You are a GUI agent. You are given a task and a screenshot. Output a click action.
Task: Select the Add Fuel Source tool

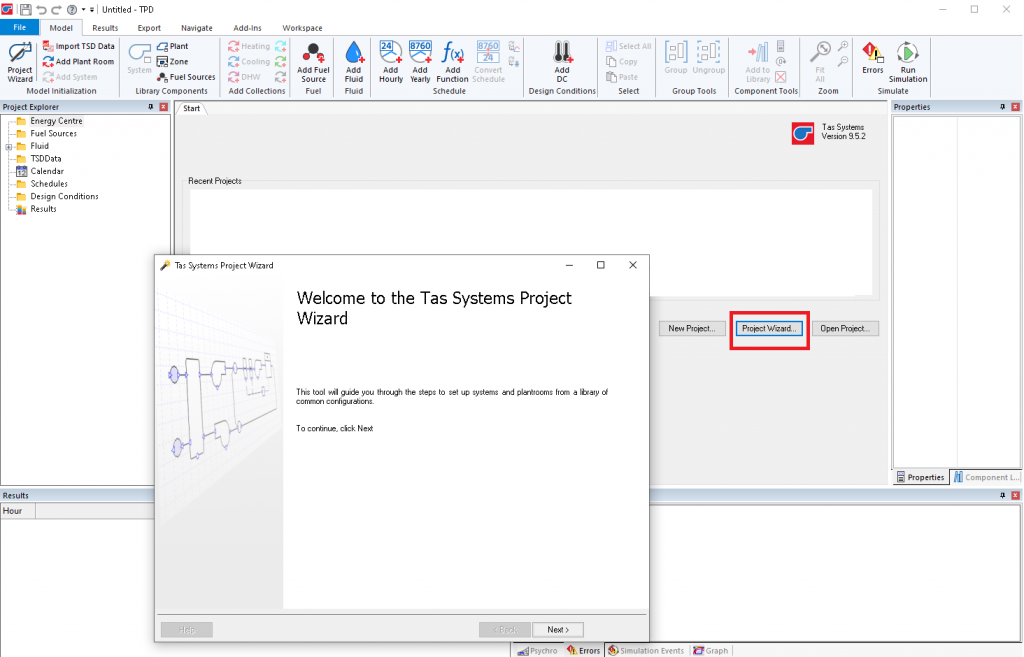tap(313, 62)
